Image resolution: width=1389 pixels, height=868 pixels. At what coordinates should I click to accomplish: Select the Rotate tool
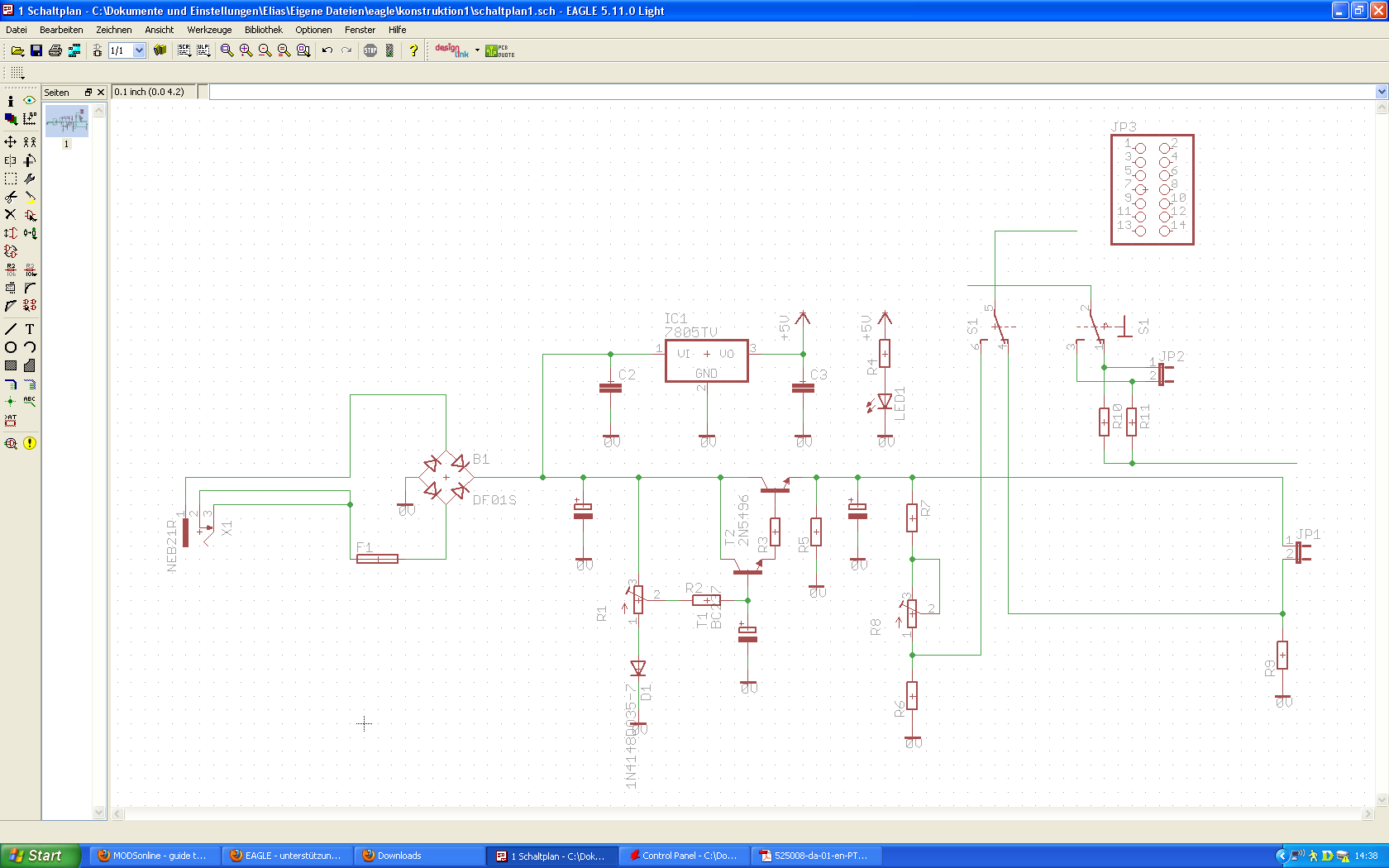coord(30,160)
